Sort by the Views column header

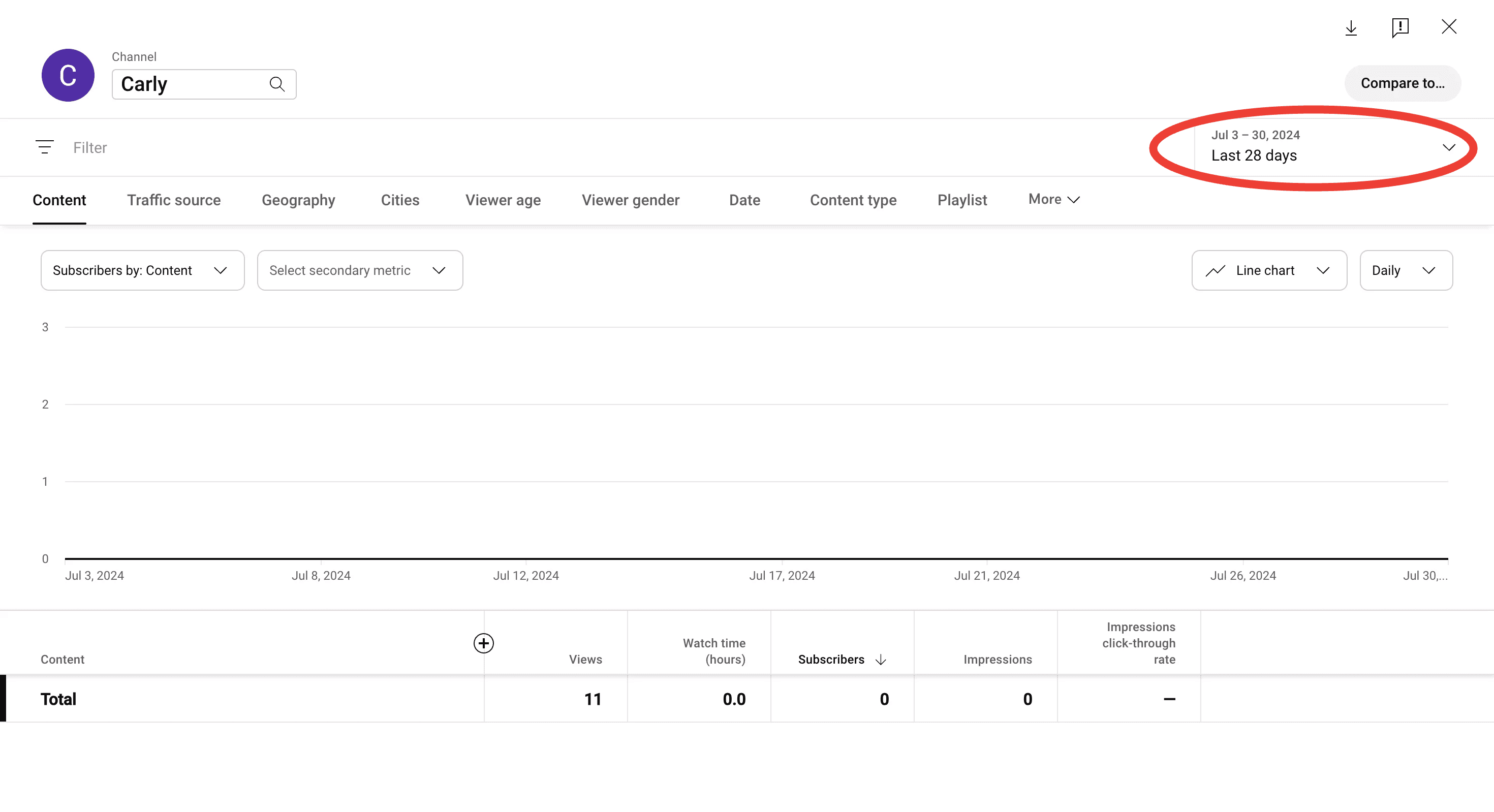pyautogui.click(x=585, y=660)
